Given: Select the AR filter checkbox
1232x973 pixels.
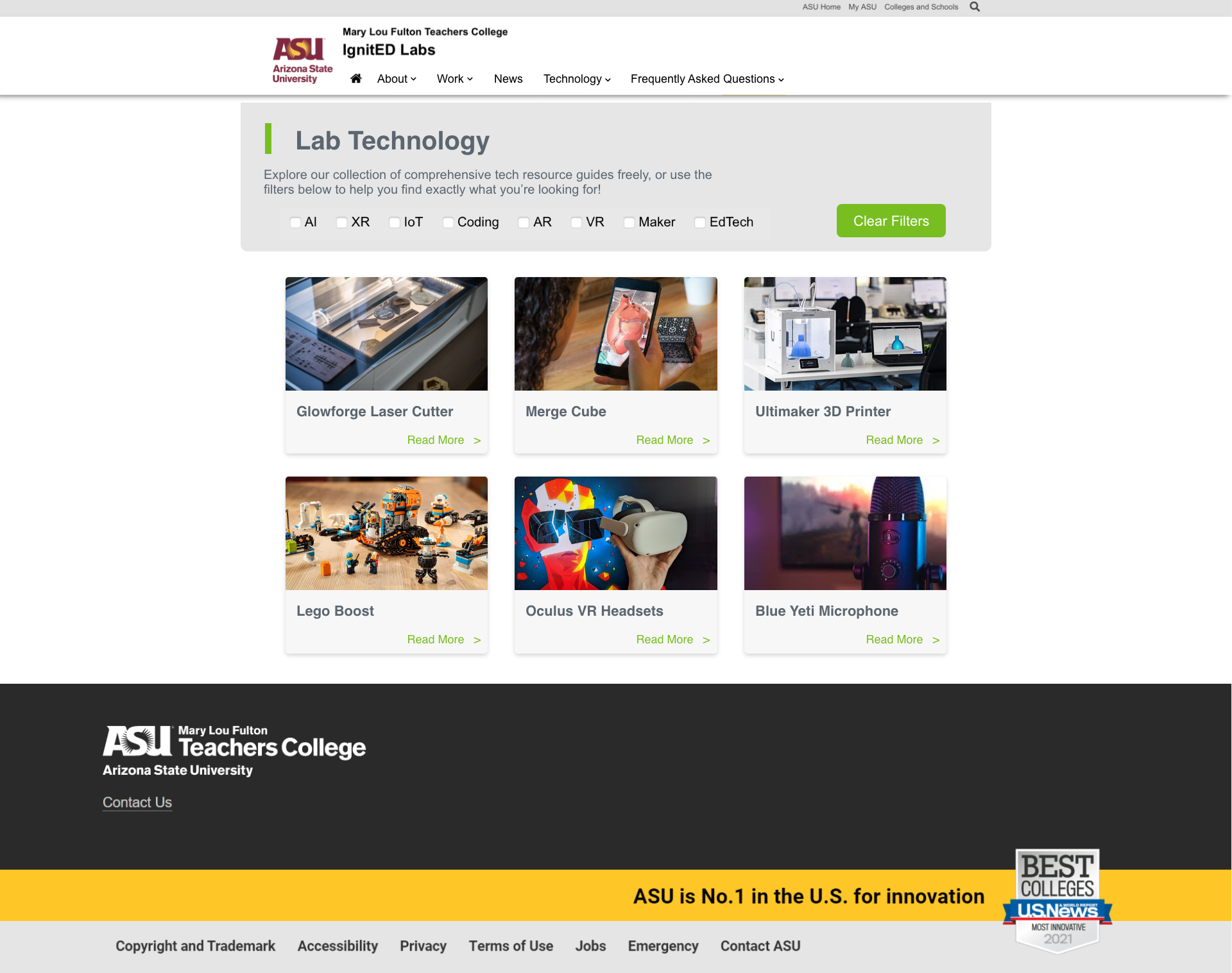Looking at the screenshot, I should click(x=524, y=223).
